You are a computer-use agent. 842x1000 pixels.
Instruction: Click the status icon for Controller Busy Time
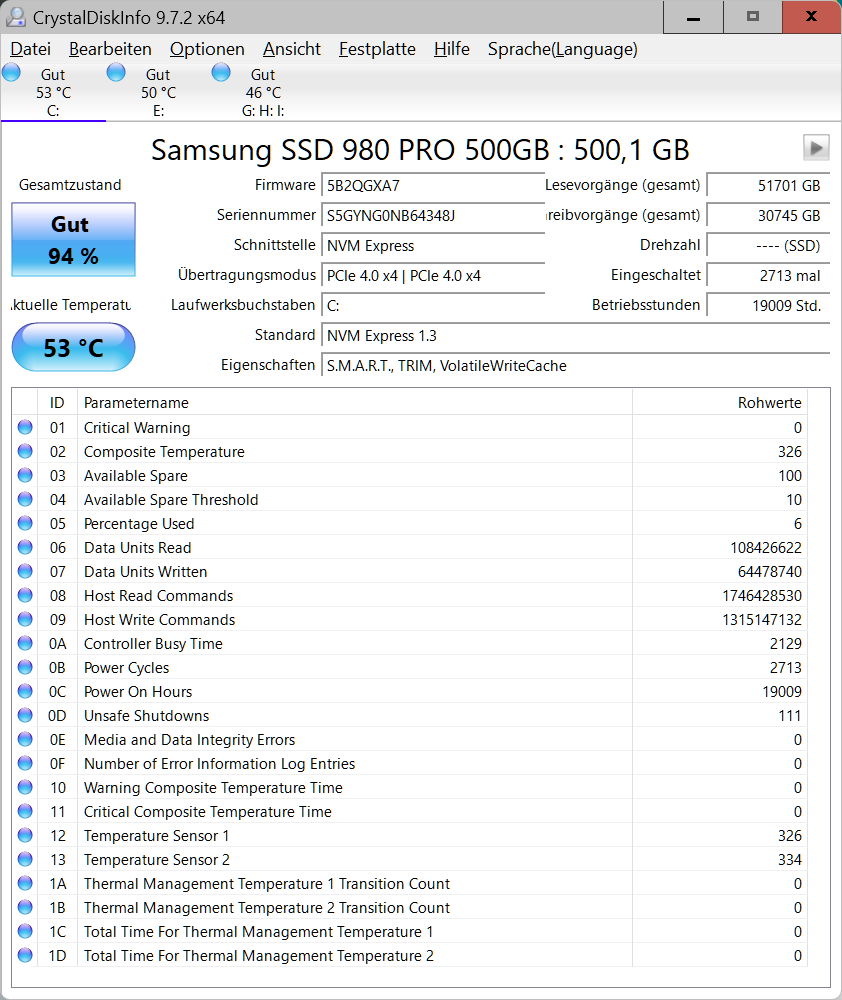(x=25, y=643)
